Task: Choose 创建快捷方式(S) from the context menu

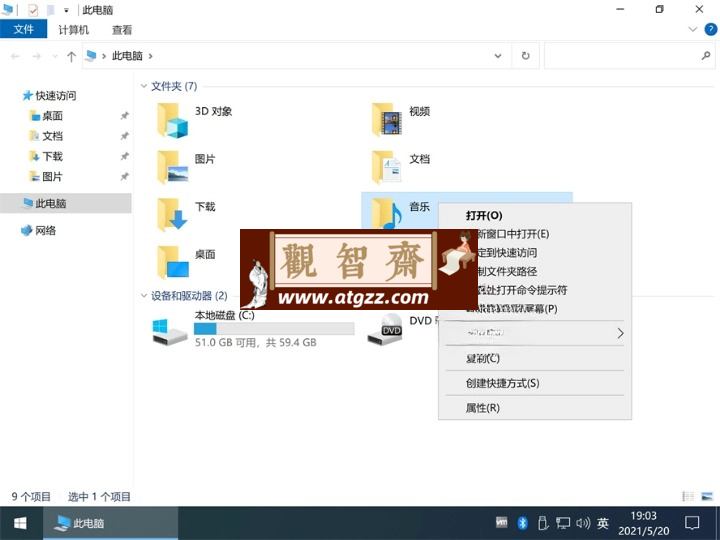Action: coord(534,383)
